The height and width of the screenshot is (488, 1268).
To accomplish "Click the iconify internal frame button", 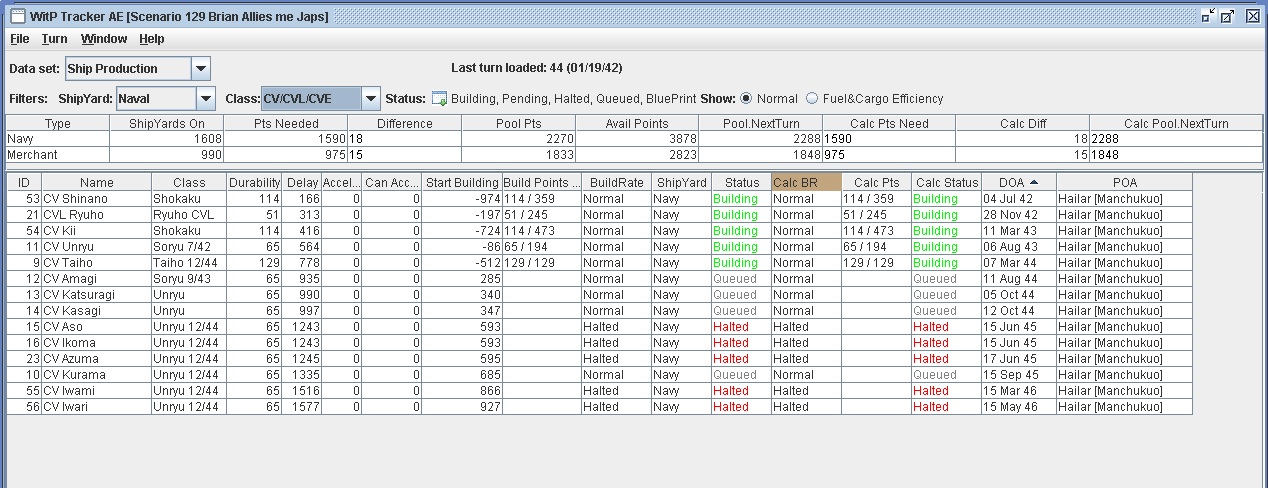I will (x=1208, y=16).
